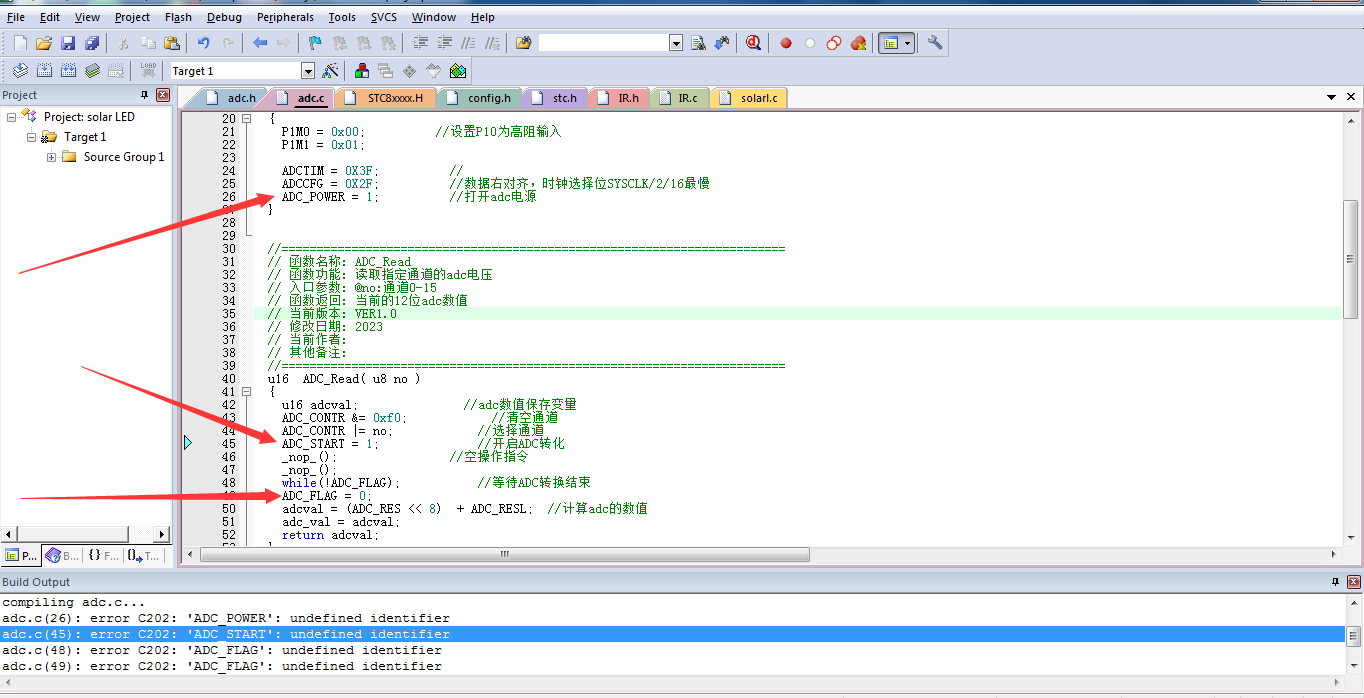
Task: Insert bookmark flag icon
Action: click(316, 43)
